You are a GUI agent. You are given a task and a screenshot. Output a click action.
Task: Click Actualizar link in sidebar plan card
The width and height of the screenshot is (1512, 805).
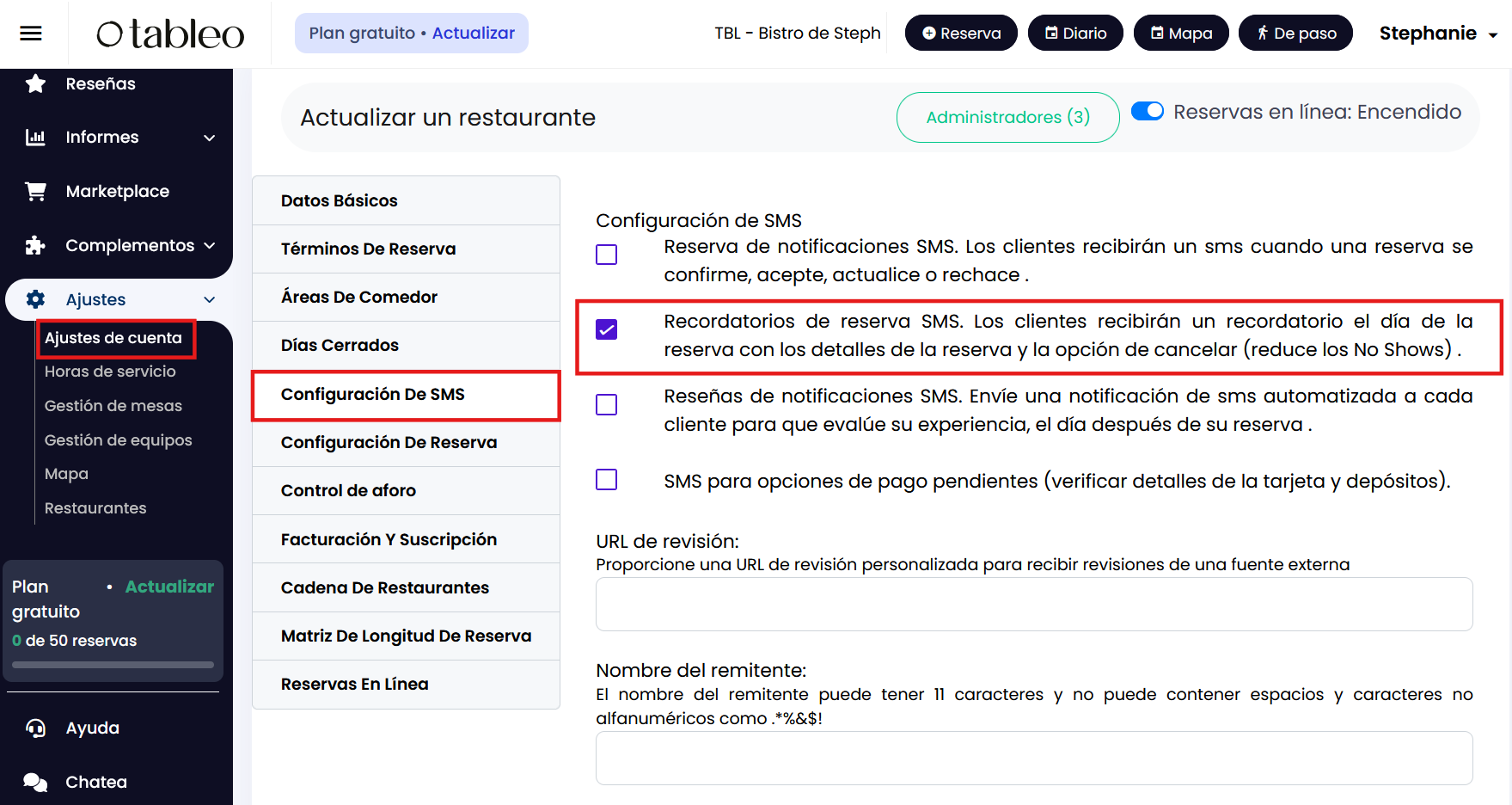[x=169, y=587]
